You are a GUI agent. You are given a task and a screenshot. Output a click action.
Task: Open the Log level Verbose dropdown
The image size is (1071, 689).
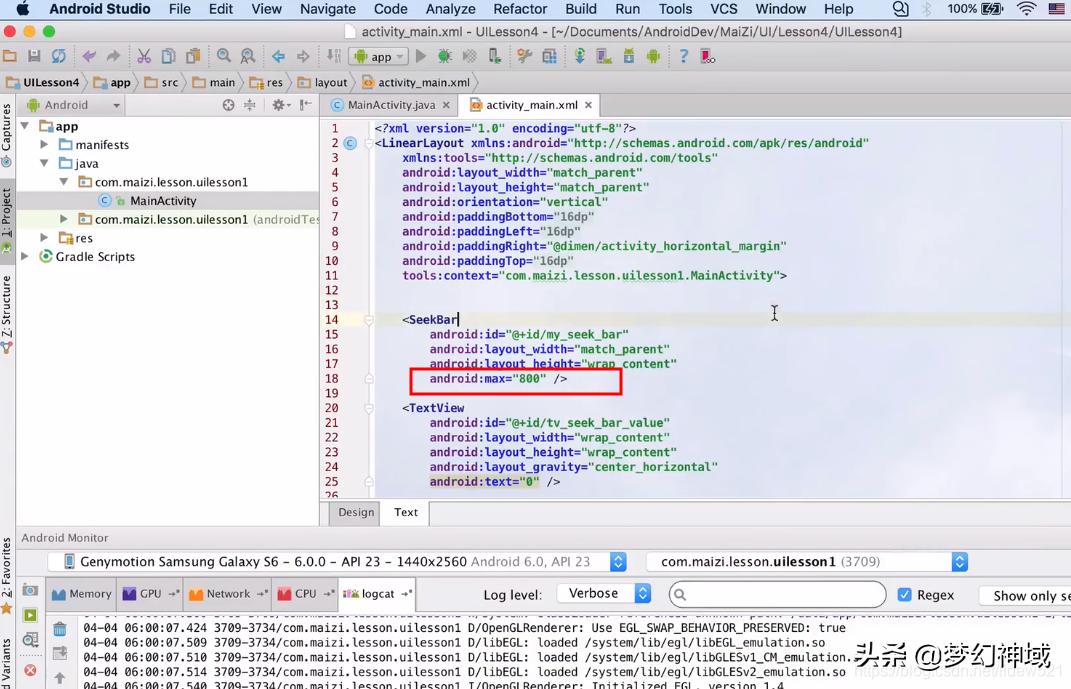[x=604, y=593]
